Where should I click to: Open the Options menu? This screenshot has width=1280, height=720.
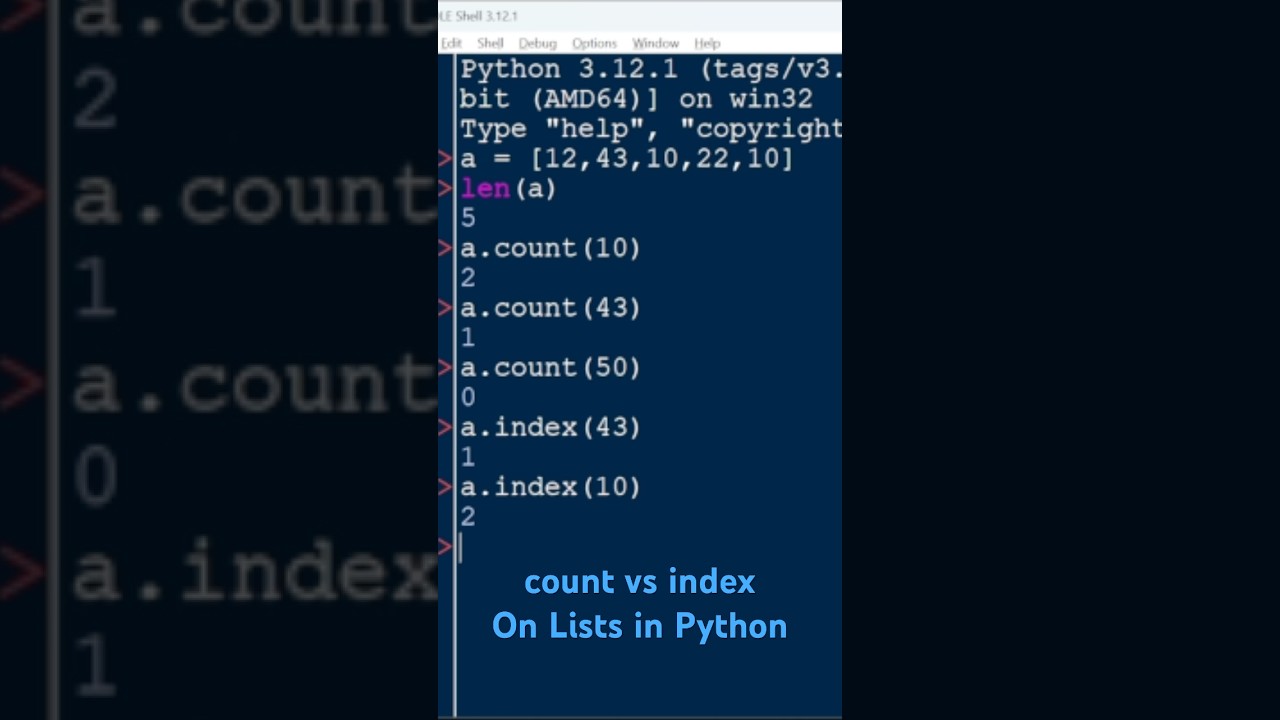pyautogui.click(x=594, y=43)
